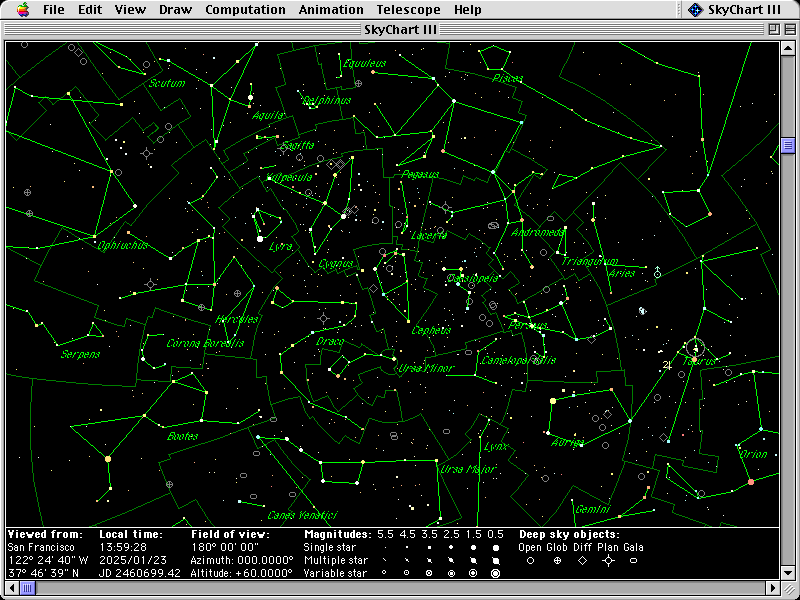Click the Cassiopeia constellation label
This screenshot has width=800, height=600.
pyautogui.click(x=472, y=278)
